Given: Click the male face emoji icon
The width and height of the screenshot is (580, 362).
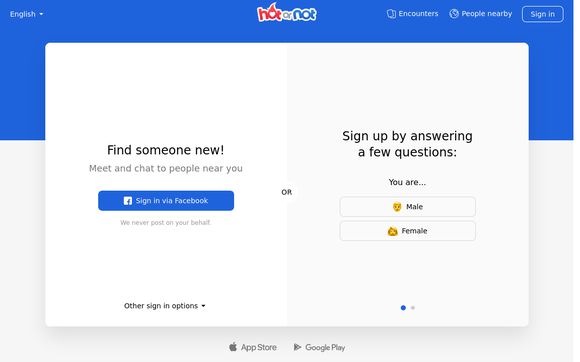Looking at the screenshot, I should point(397,207).
